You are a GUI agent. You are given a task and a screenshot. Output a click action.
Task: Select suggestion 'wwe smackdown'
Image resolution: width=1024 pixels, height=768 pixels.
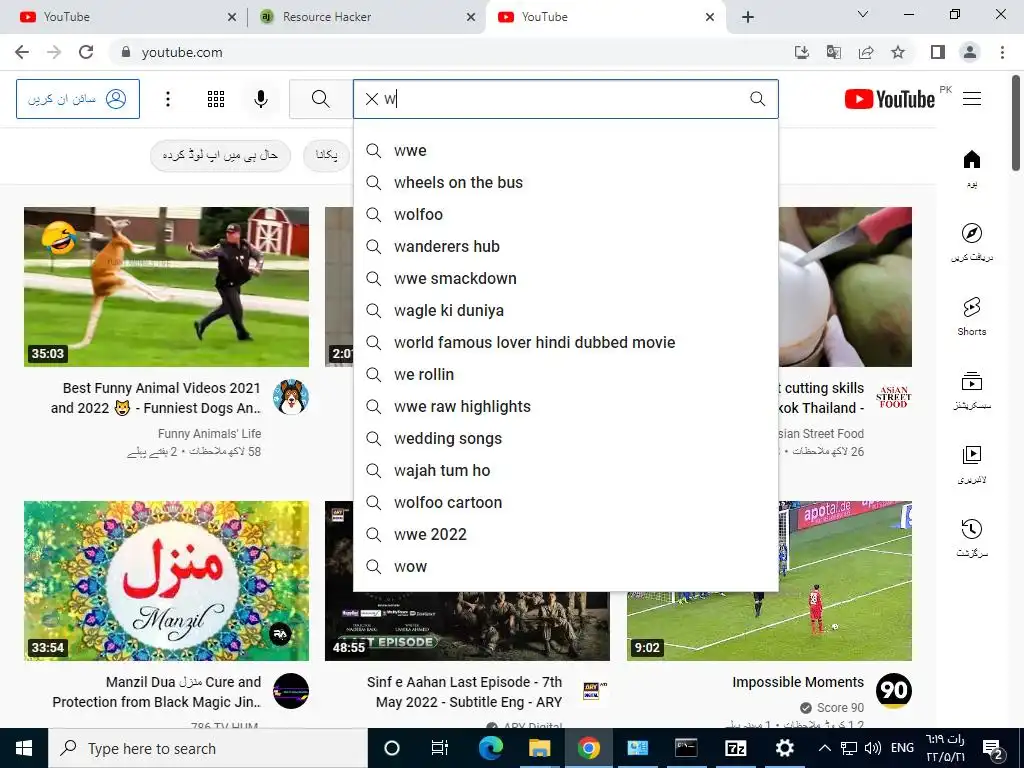pos(566,278)
